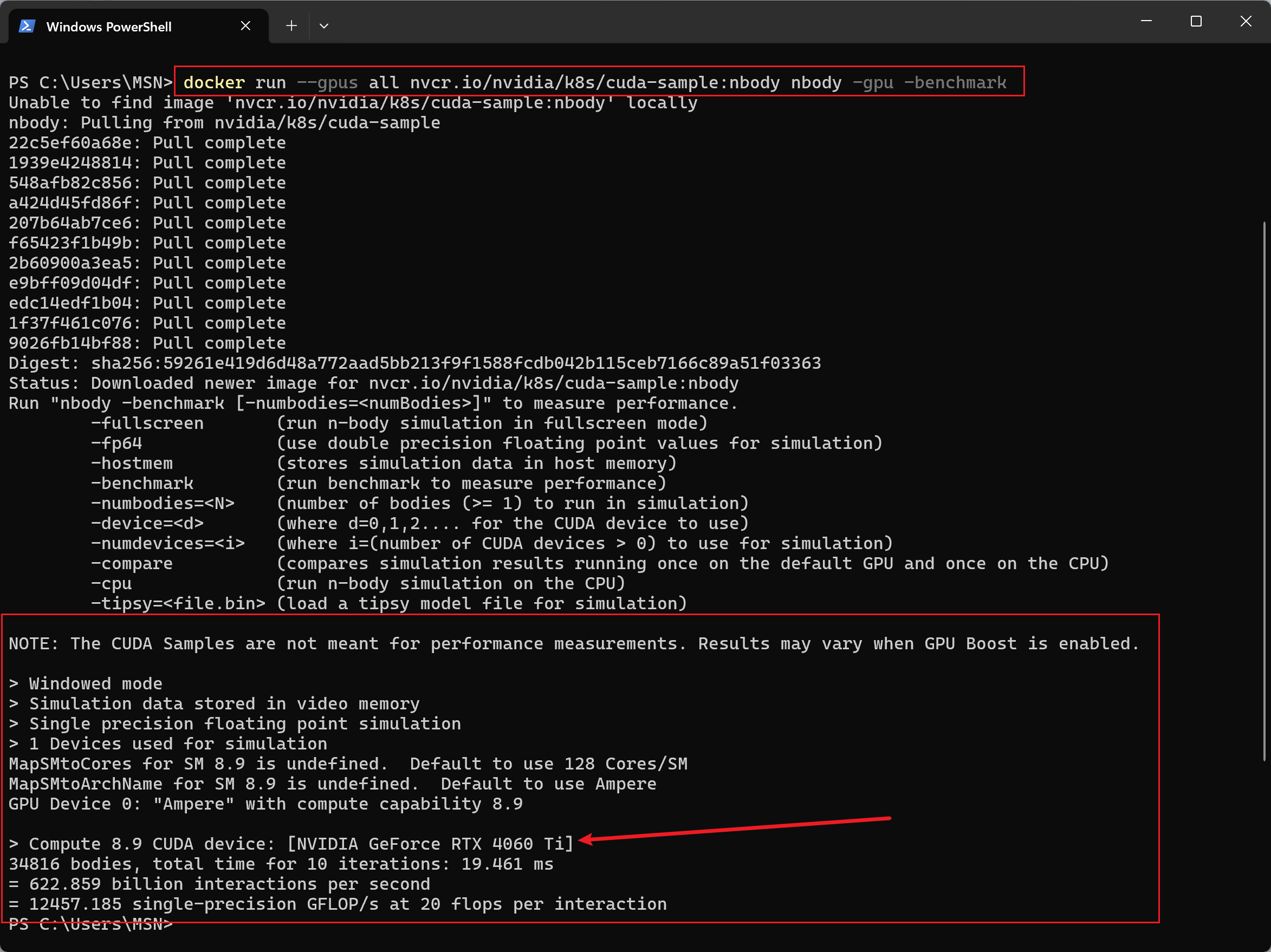Click the 'Status: Downloaded newer image' line

pyautogui.click(x=373, y=383)
